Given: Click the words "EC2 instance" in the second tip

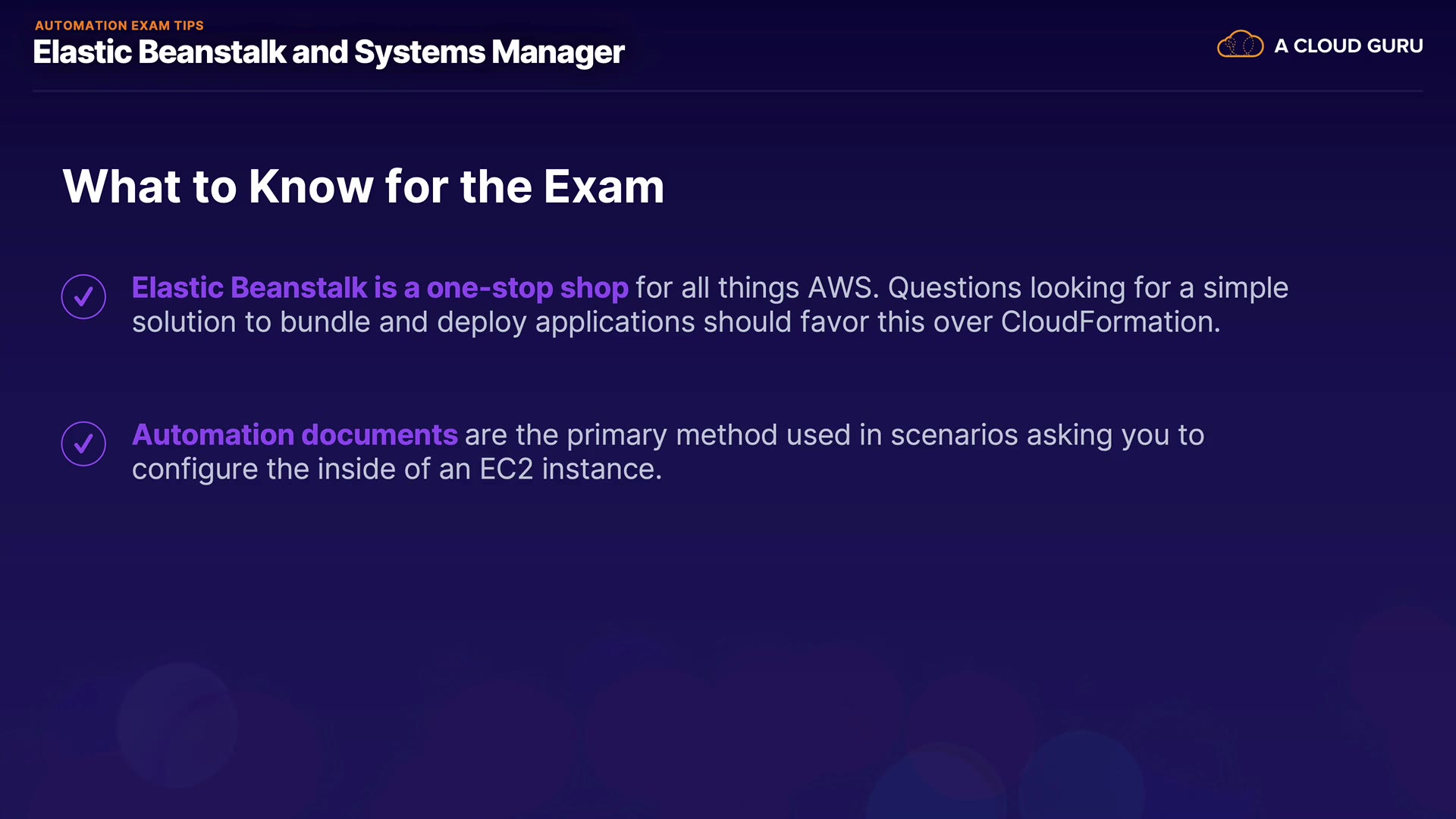Looking at the screenshot, I should pyautogui.click(x=570, y=469).
